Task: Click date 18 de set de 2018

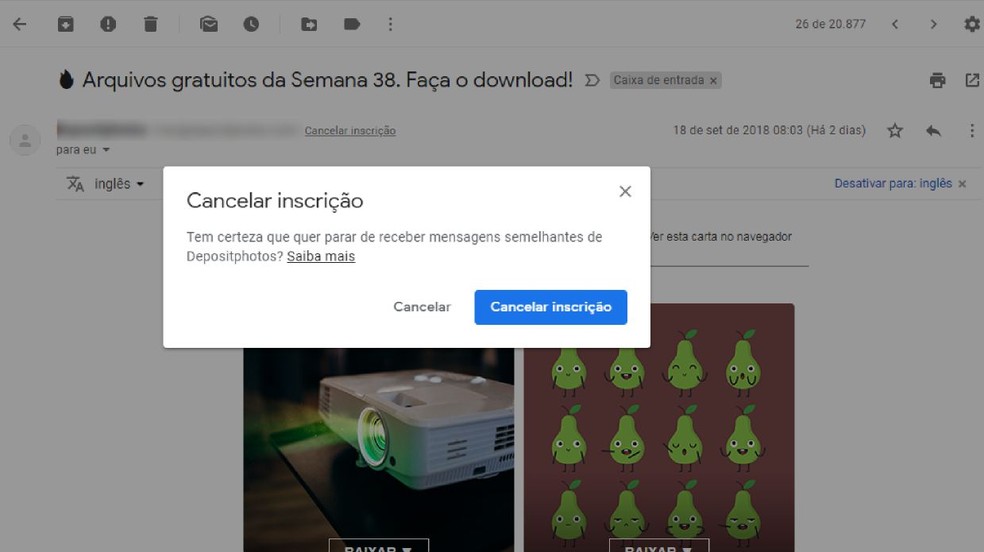Action: tap(769, 130)
